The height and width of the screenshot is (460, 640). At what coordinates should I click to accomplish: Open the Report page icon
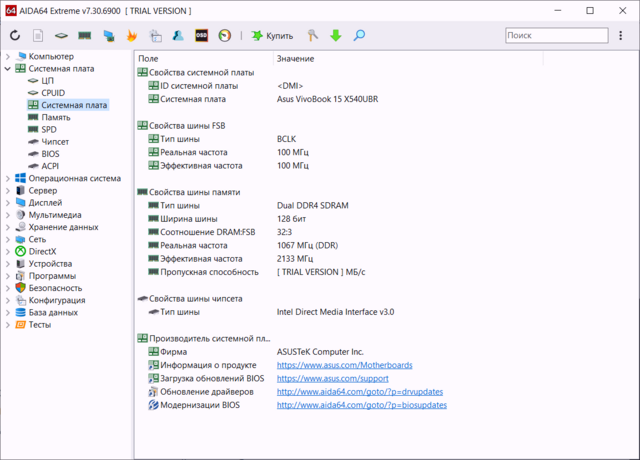click(38, 35)
